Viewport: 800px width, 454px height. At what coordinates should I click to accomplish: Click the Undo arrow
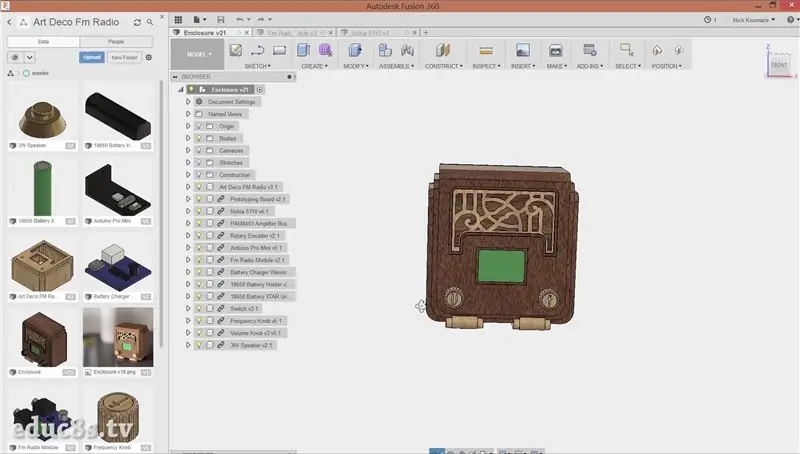[x=240, y=20]
